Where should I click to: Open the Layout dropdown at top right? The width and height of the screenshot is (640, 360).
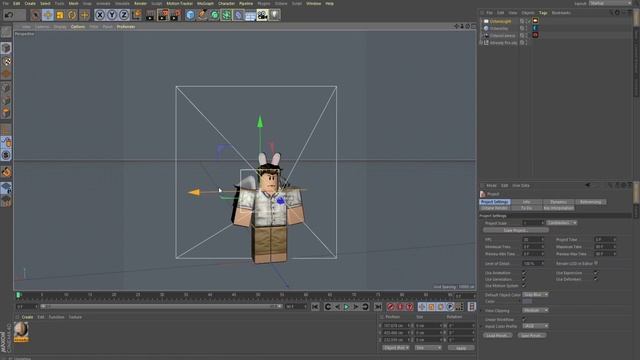tap(610, 3)
